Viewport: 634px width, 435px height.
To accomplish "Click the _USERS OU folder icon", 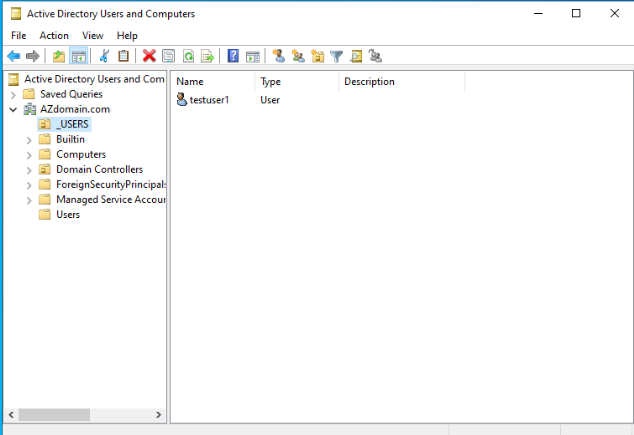I will coord(45,124).
